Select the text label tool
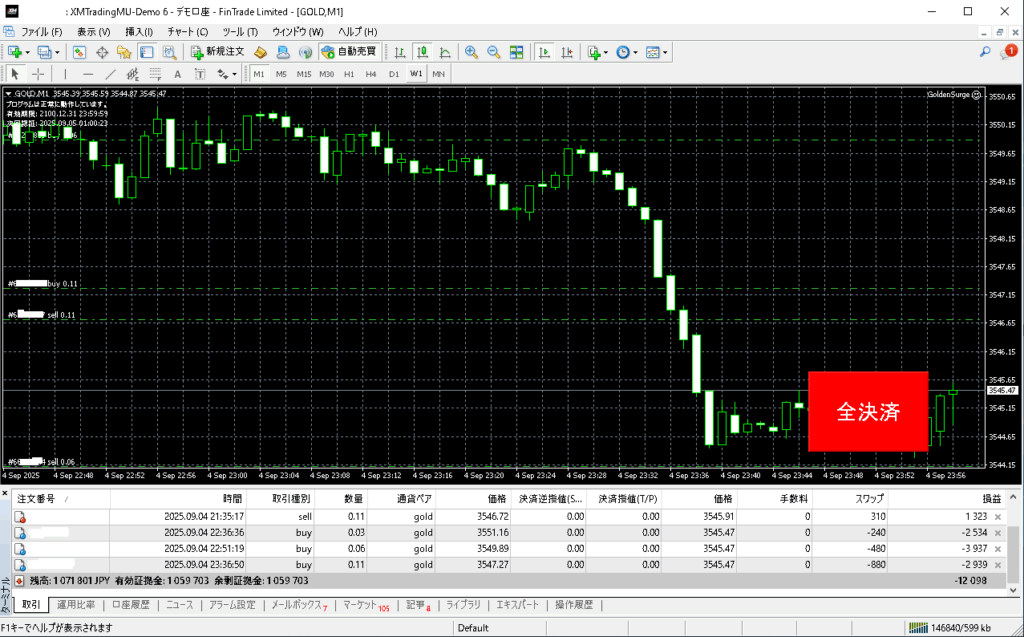1024x637 pixels. click(177, 74)
